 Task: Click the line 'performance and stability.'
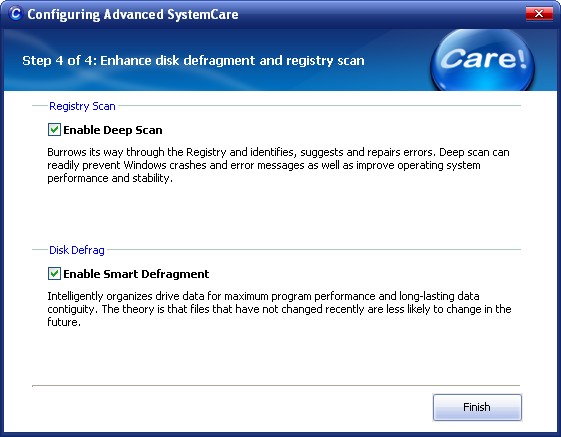[110, 178]
